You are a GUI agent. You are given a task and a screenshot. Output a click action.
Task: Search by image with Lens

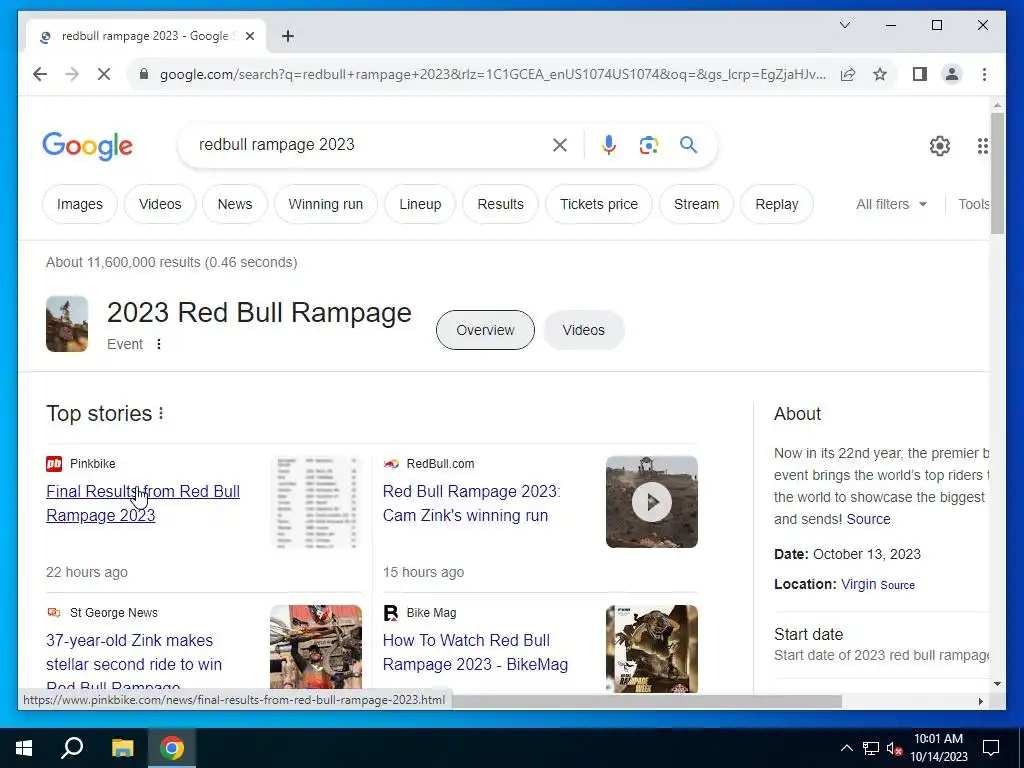point(648,145)
